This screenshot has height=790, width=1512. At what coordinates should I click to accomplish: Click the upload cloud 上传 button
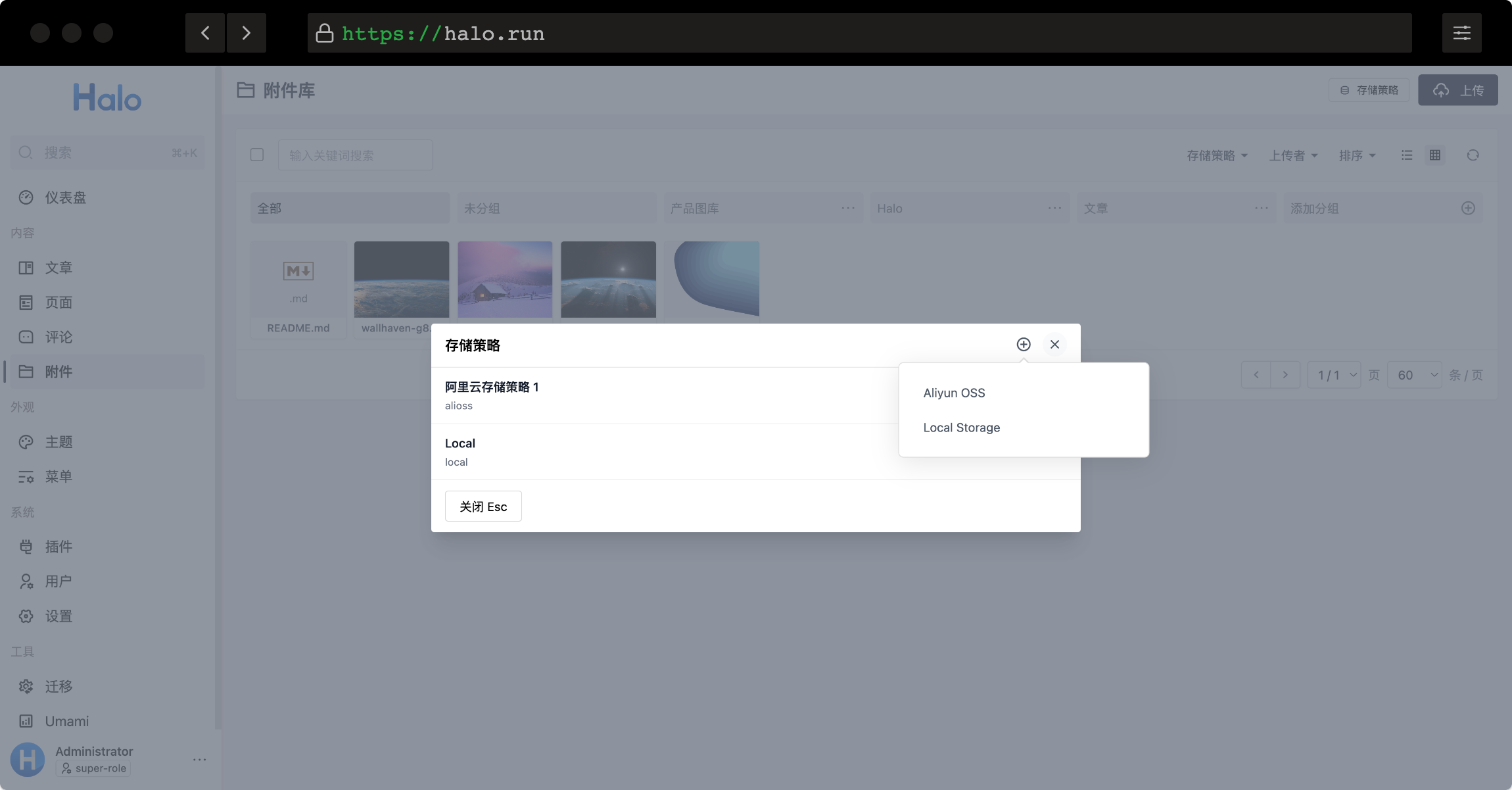tap(1457, 90)
